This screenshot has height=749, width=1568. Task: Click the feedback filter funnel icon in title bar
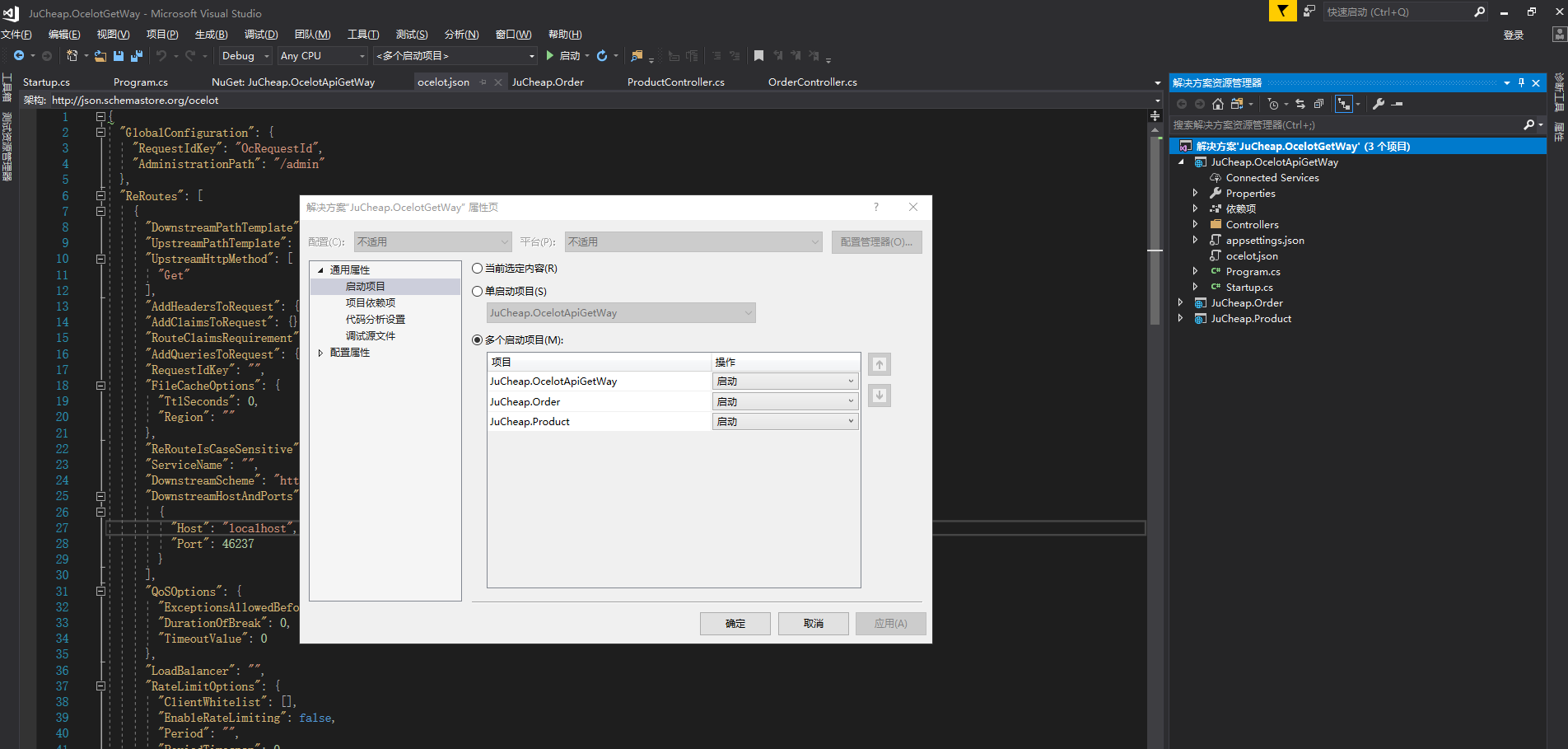pos(1282,11)
